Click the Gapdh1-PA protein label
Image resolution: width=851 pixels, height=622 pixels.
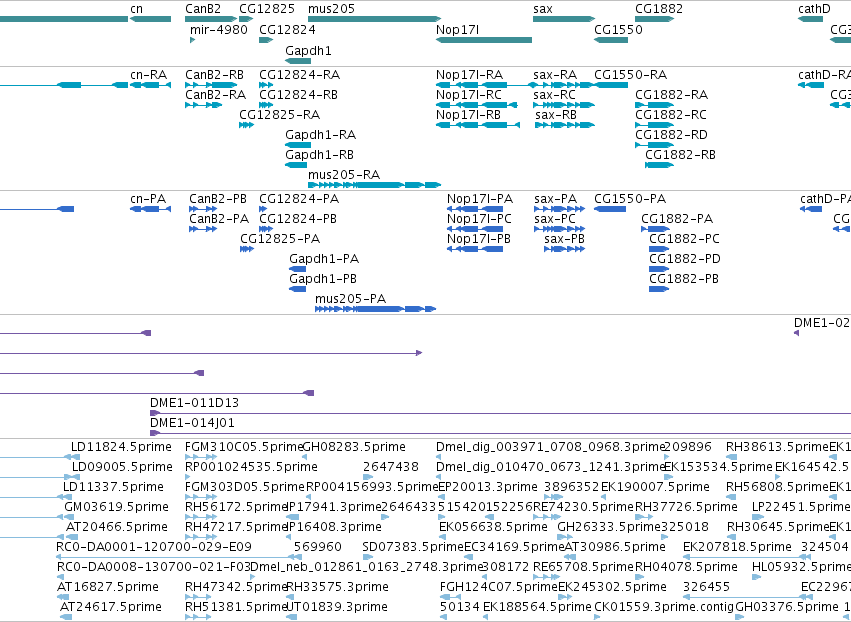click(x=324, y=259)
